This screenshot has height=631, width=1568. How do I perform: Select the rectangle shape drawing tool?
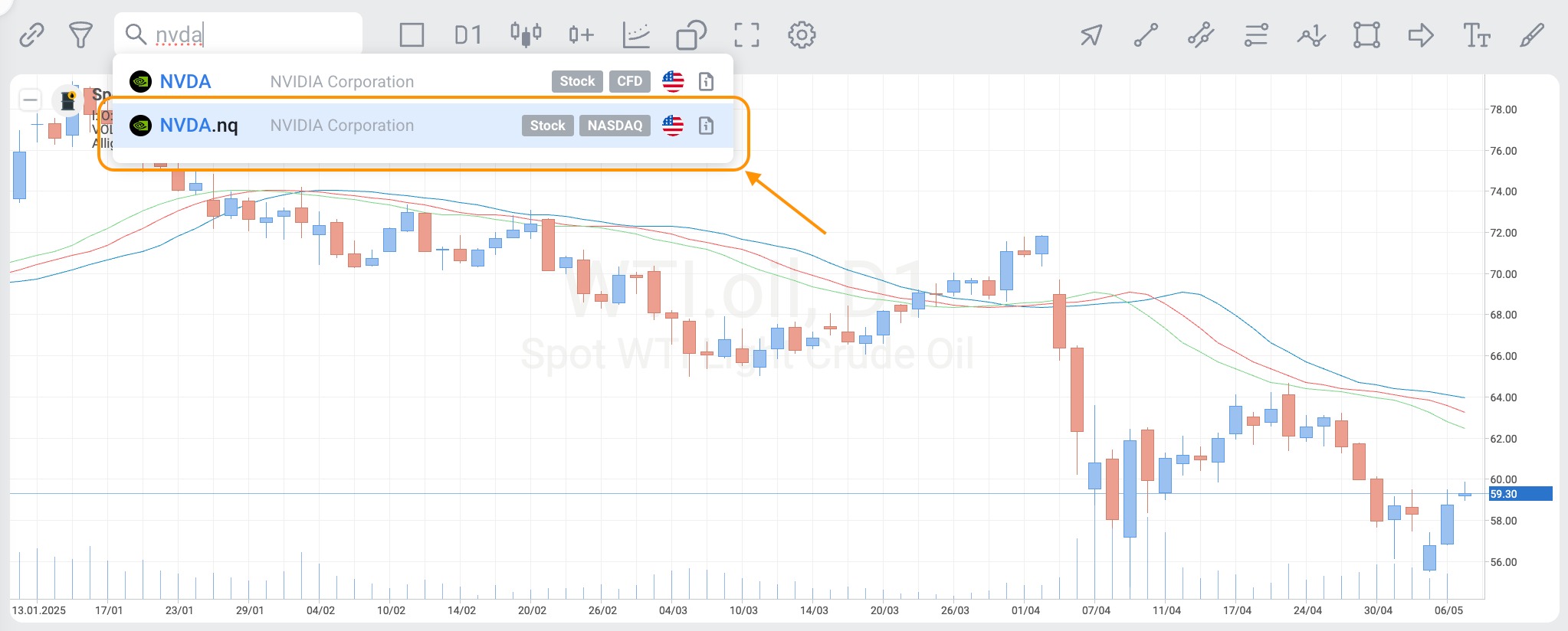click(x=1366, y=34)
